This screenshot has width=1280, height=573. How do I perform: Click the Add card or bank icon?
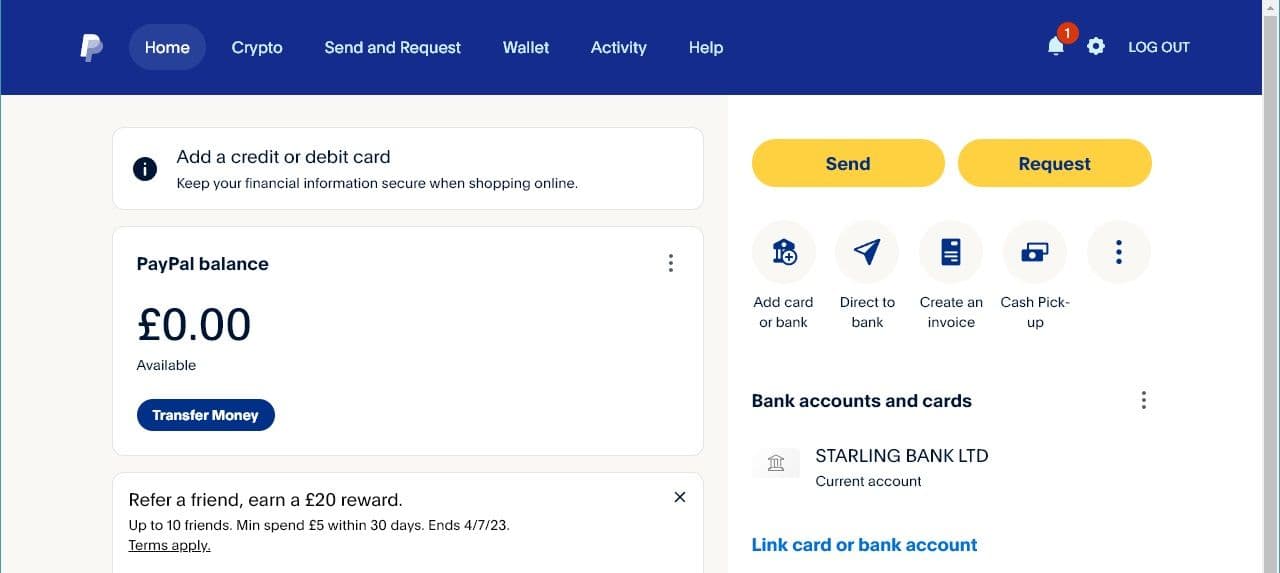coord(784,253)
